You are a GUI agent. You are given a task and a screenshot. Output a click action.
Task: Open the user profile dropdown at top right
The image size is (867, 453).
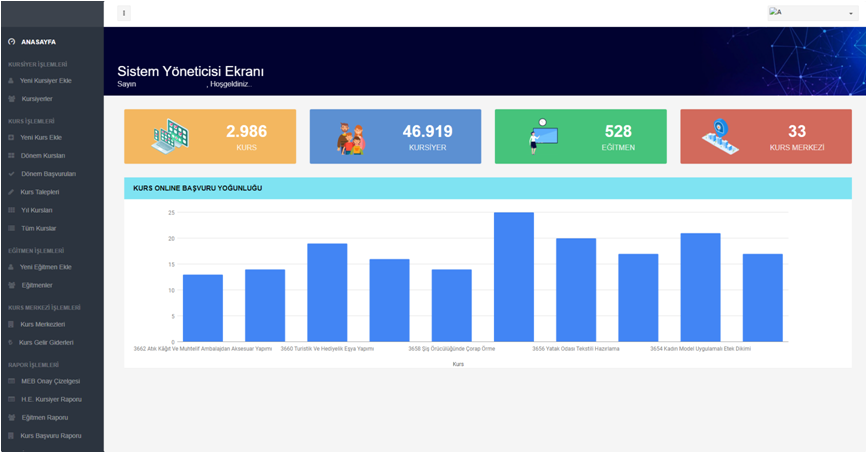click(811, 13)
